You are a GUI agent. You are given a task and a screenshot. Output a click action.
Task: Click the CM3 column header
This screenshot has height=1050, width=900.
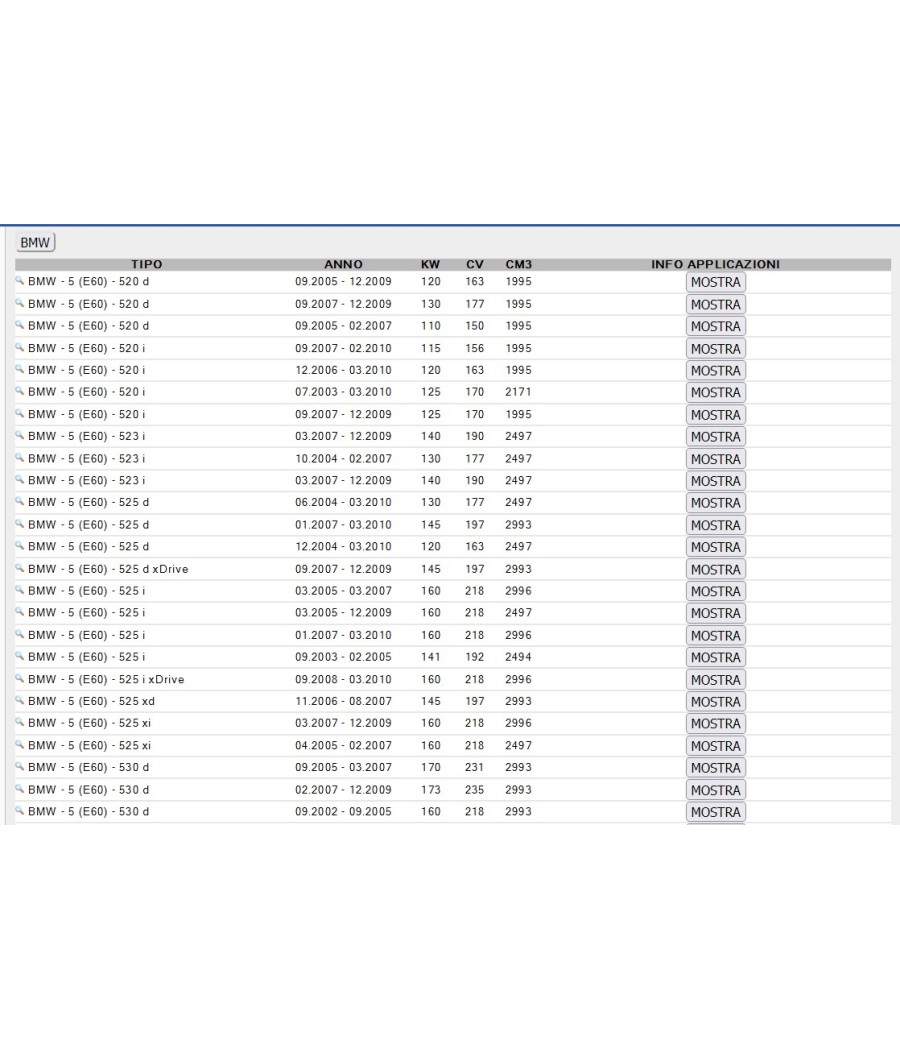[x=519, y=265]
